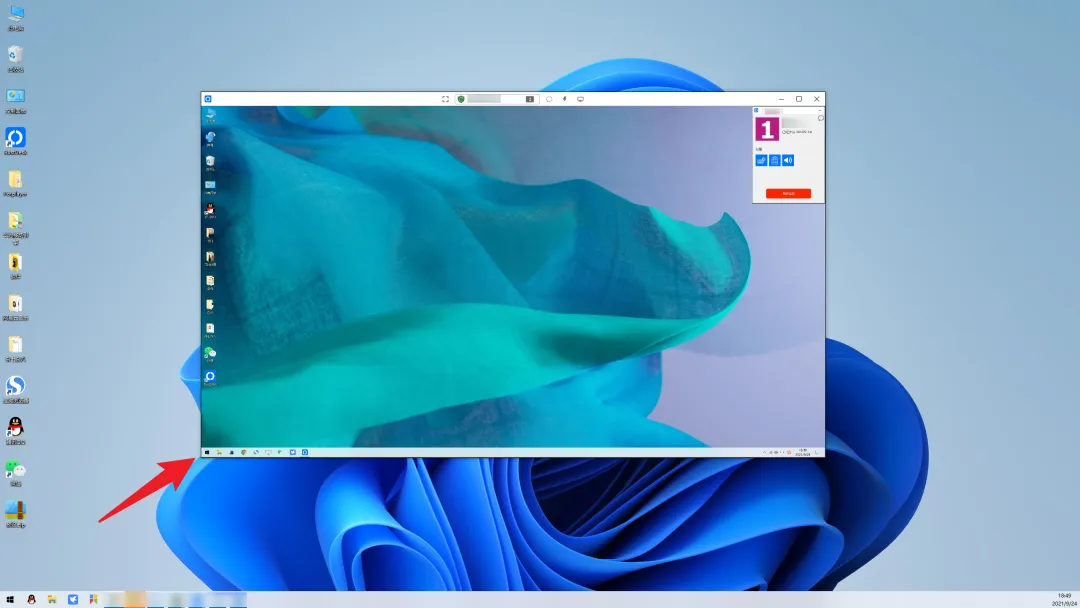Toggle the blue keyboard control permission icon

(761, 160)
